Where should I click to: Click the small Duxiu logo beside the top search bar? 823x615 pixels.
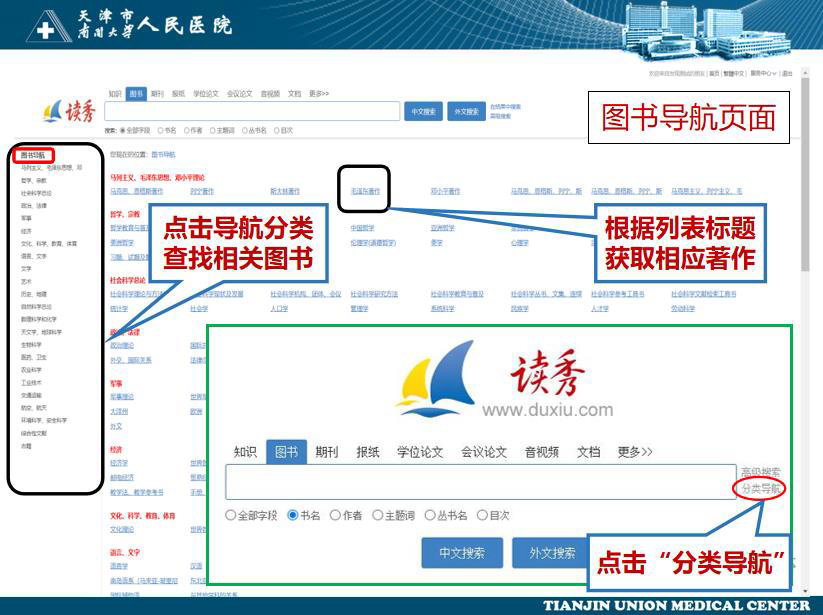click(x=69, y=111)
